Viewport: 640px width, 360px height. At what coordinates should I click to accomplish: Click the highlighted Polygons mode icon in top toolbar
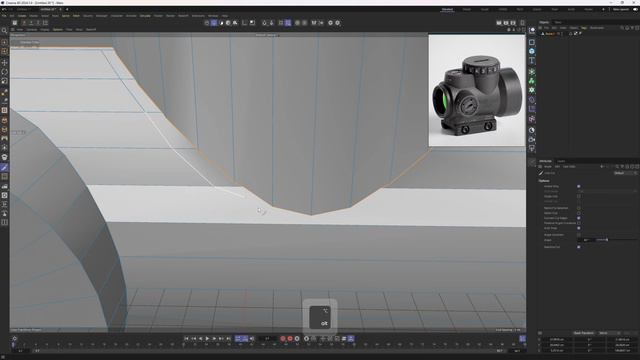click(x=214, y=23)
